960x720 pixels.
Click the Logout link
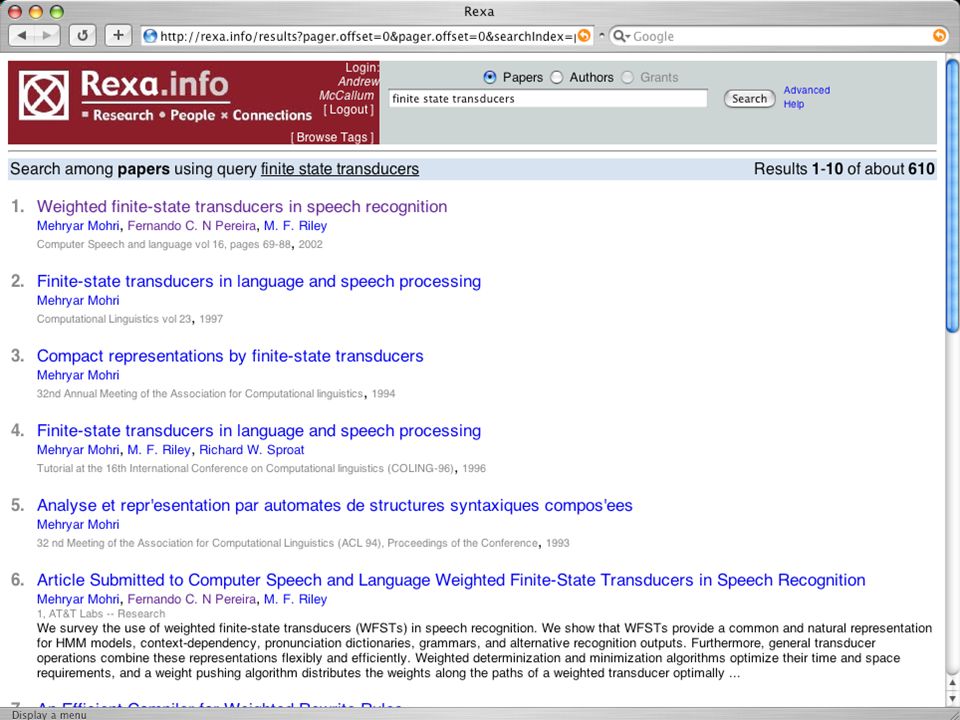tap(348, 110)
